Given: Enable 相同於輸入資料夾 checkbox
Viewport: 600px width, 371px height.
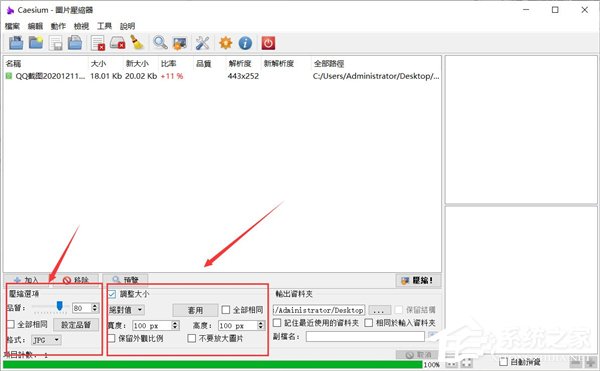Looking at the screenshot, I should click(x=368, y=323).
